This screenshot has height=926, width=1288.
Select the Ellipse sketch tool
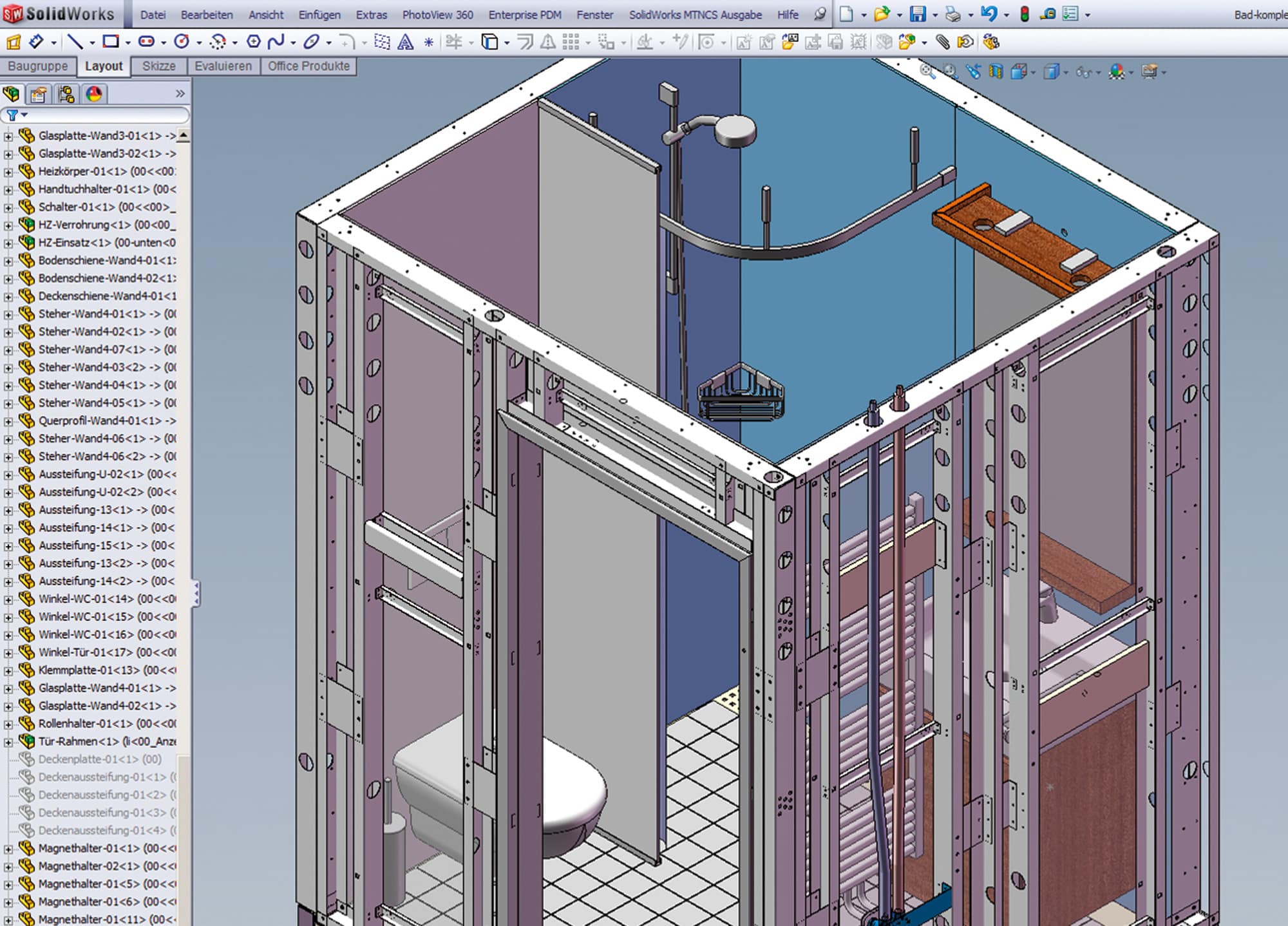click(312, 42)
